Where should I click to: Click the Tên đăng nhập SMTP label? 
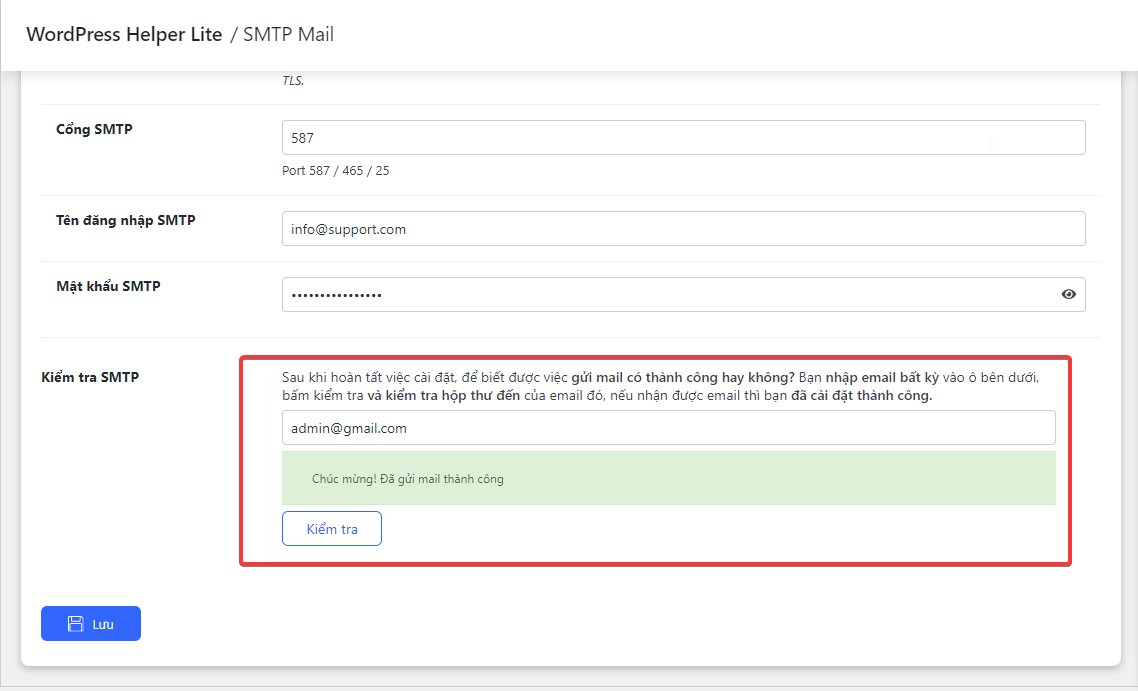click(x=125, y=220)
